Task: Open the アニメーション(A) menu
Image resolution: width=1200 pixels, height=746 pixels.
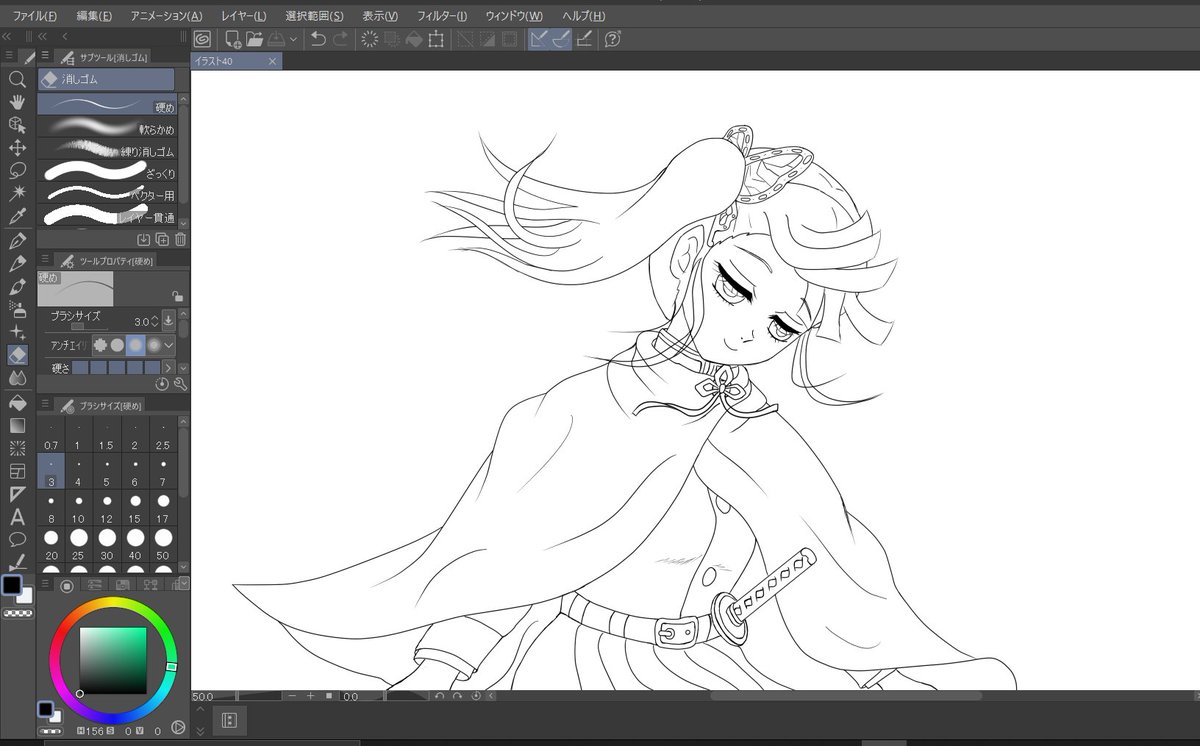Action: click(x=166, y=16)
